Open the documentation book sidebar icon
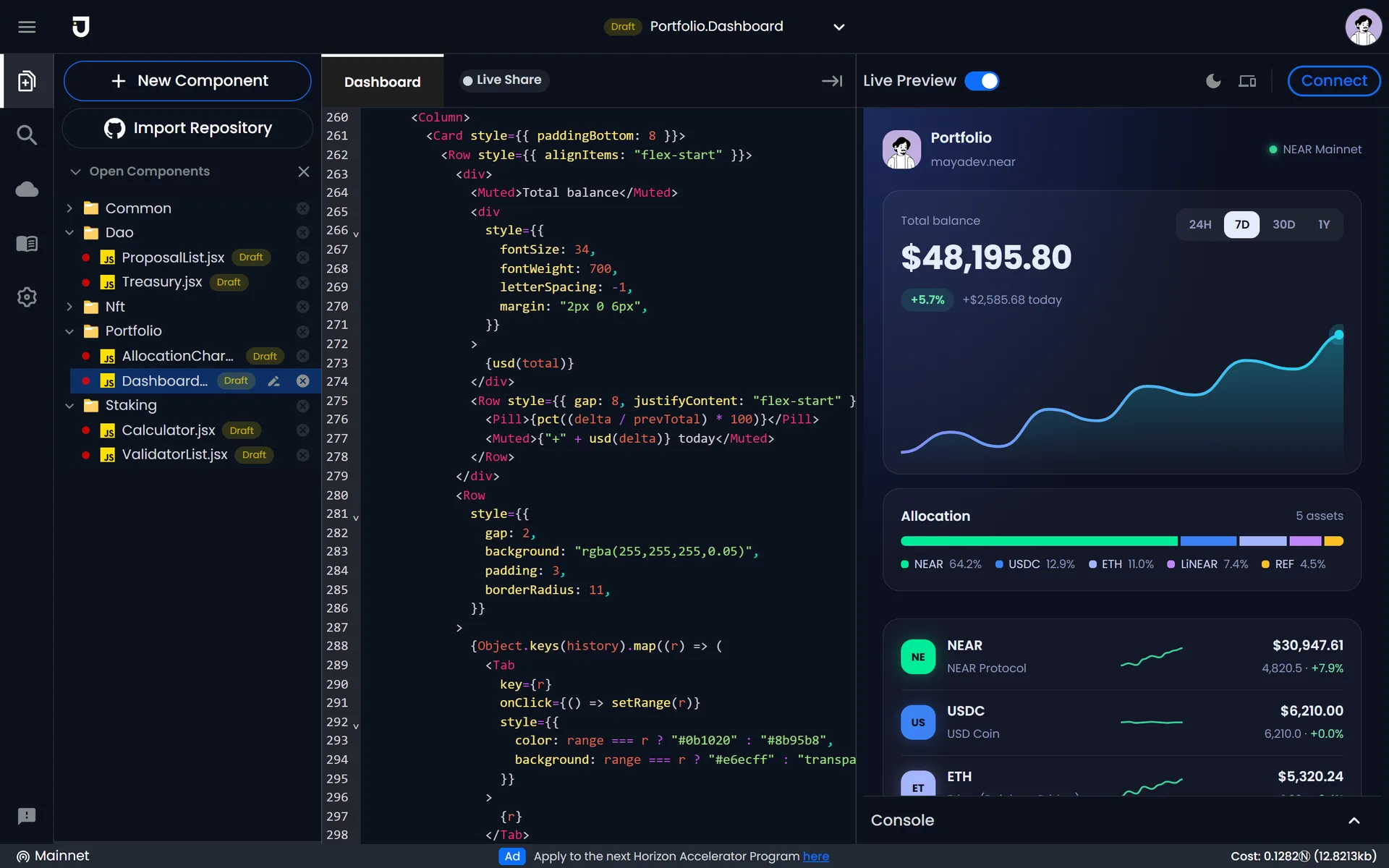1389x868 pixels. click(27, 244)
